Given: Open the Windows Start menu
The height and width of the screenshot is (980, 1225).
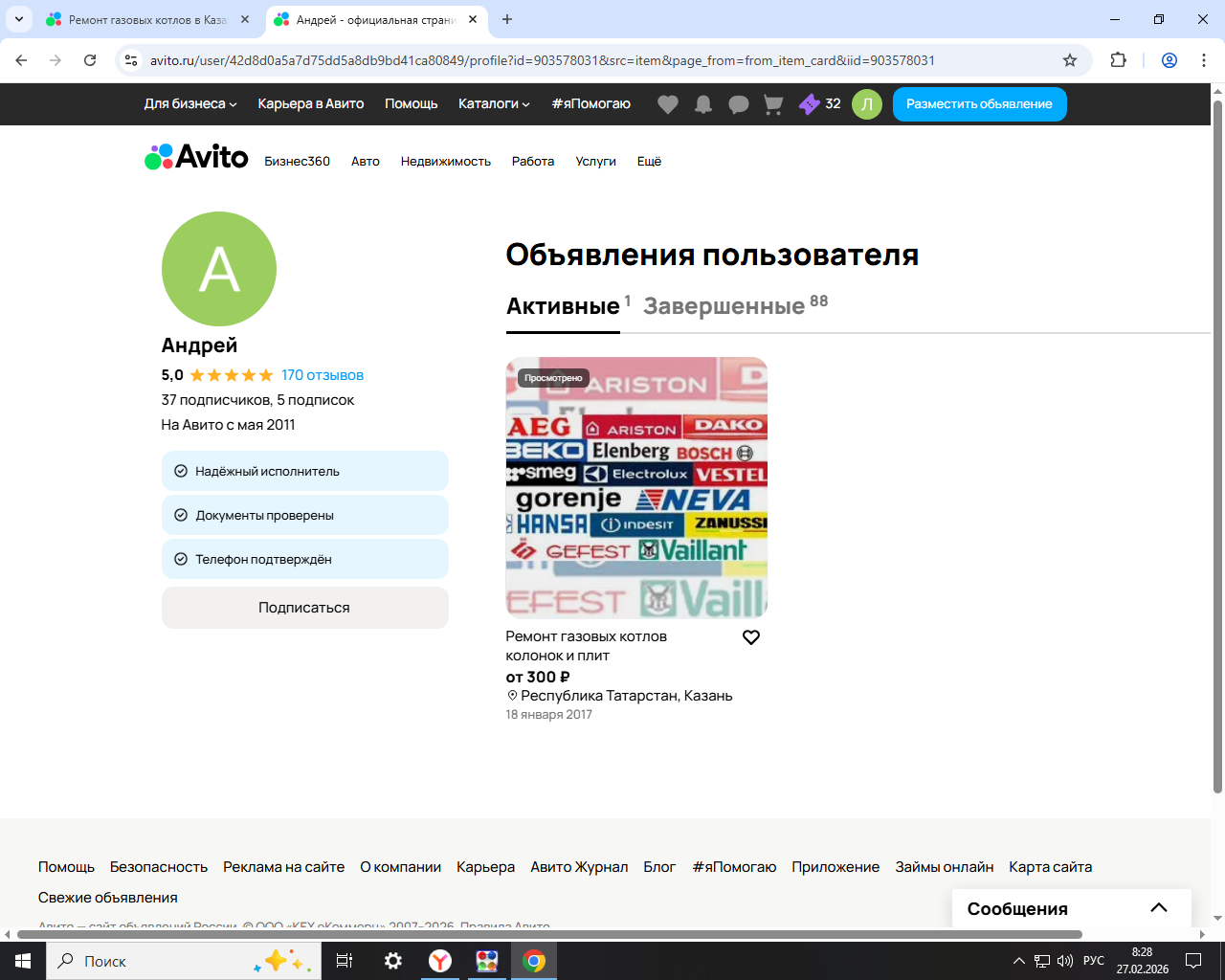Looking at the screenshot, I should 23,961.
